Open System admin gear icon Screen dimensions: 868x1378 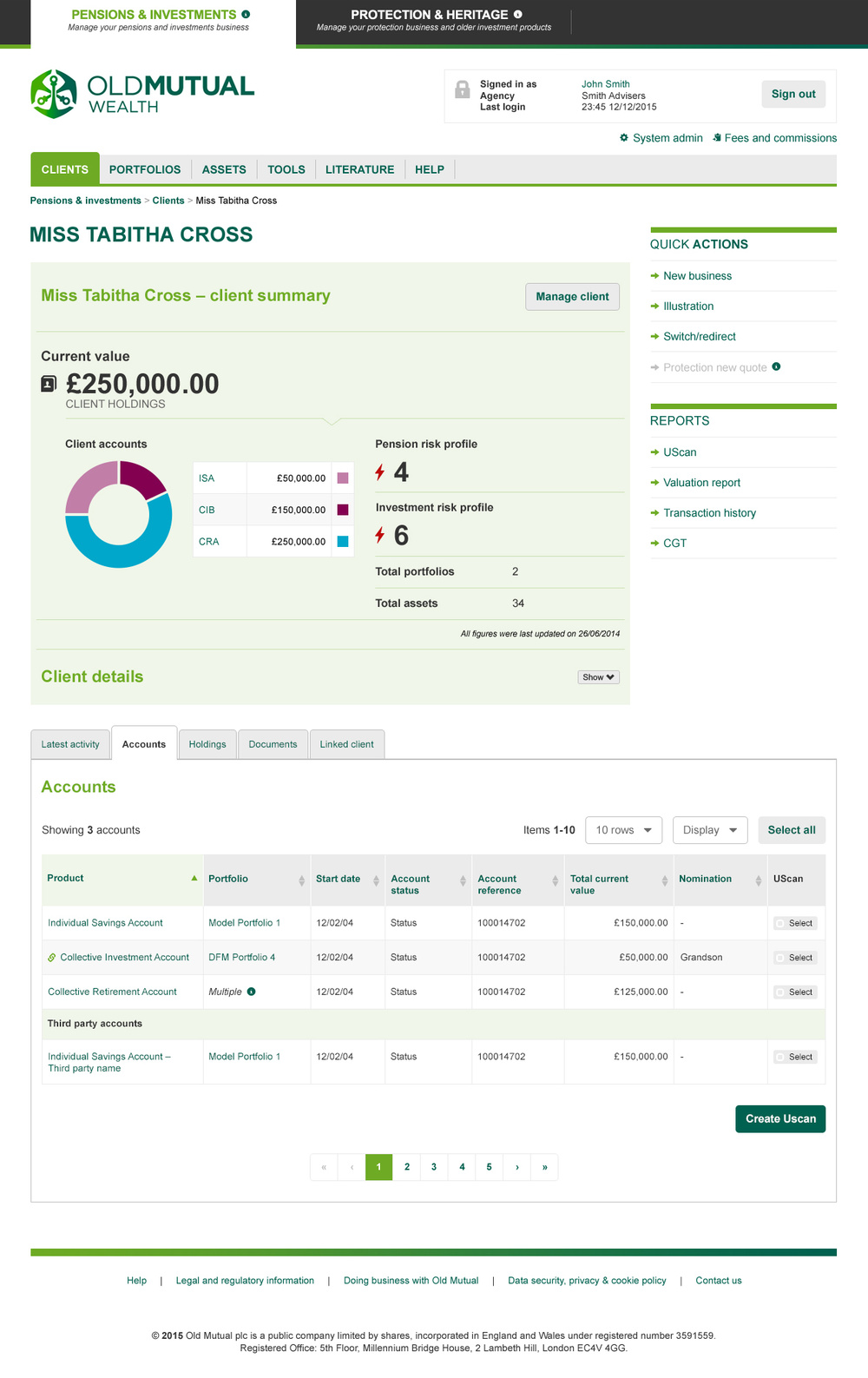coord(624,138)
